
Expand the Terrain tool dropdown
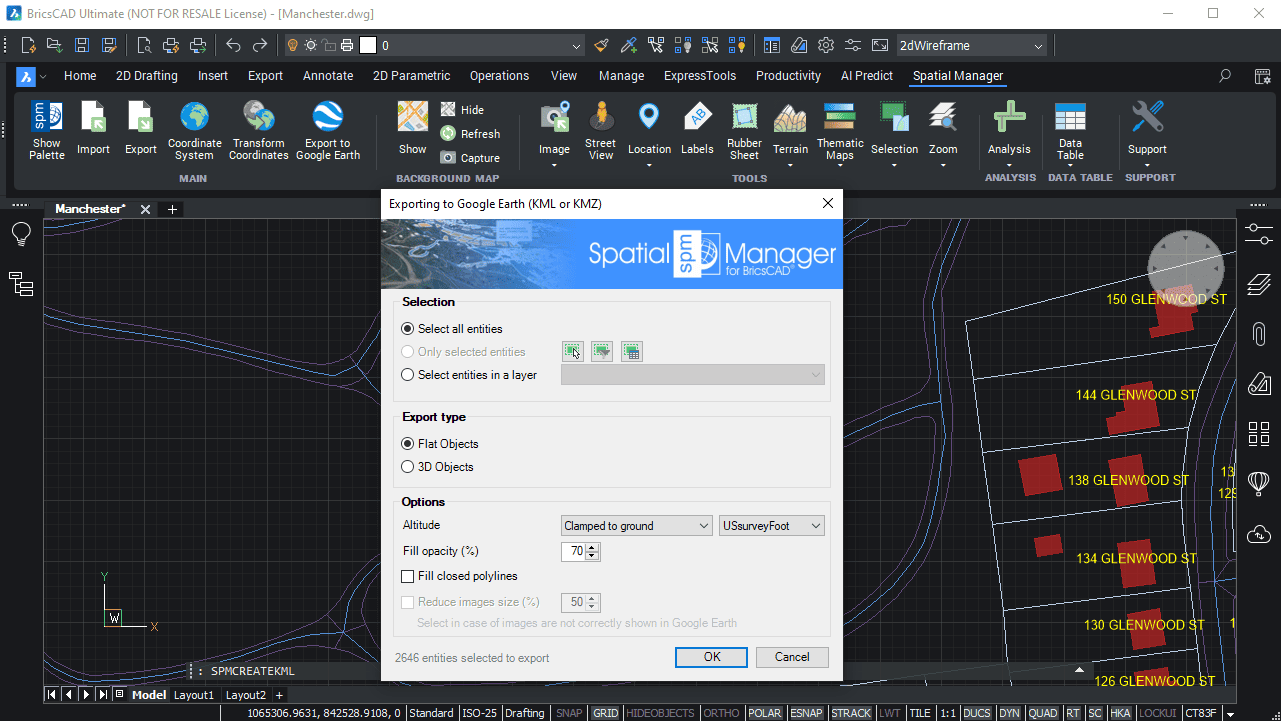(x=790, y=165)
